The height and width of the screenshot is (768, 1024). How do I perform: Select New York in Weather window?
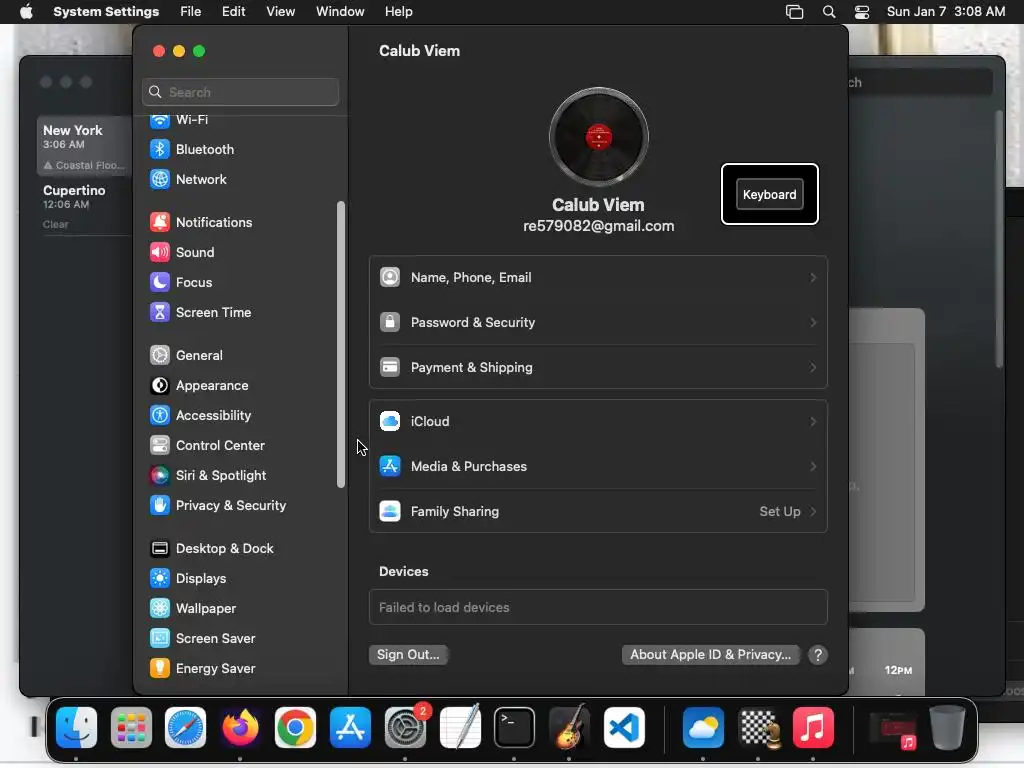coord(84,147)
